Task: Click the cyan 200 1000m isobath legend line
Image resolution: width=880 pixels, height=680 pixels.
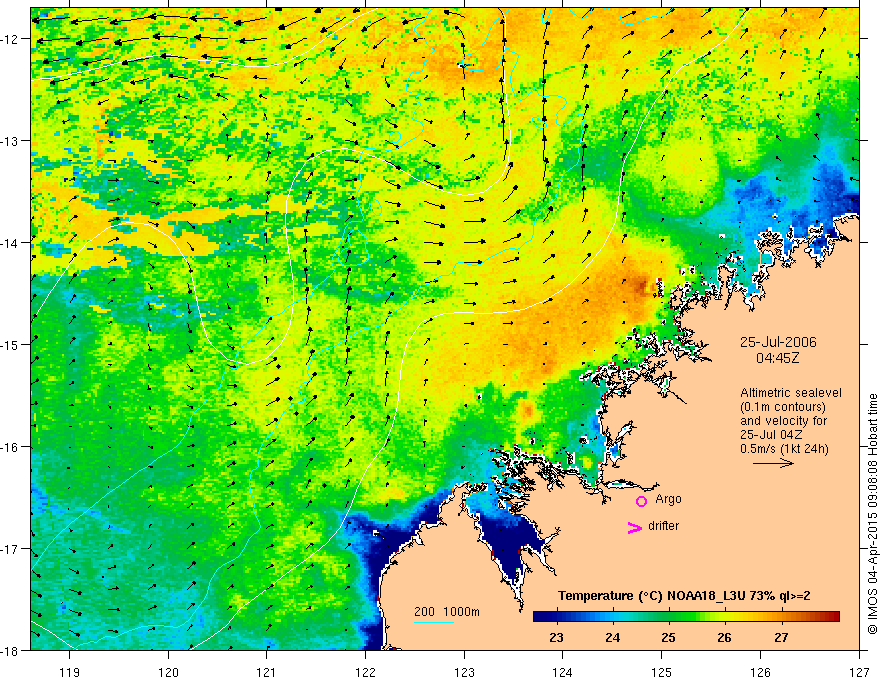Action: pyautogui.click(x=434, y=622)
